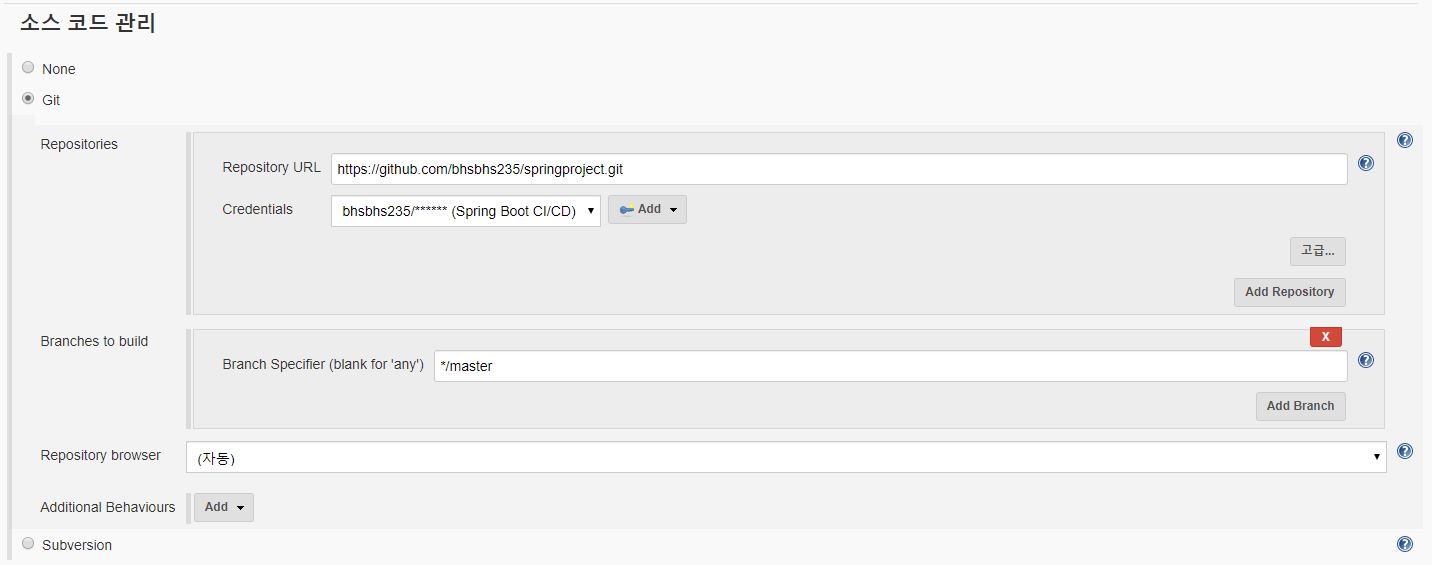Open help icon on Subversion row
Image resolution: width=1432 pixels, height=565 pixels.
coord(1404,544)
